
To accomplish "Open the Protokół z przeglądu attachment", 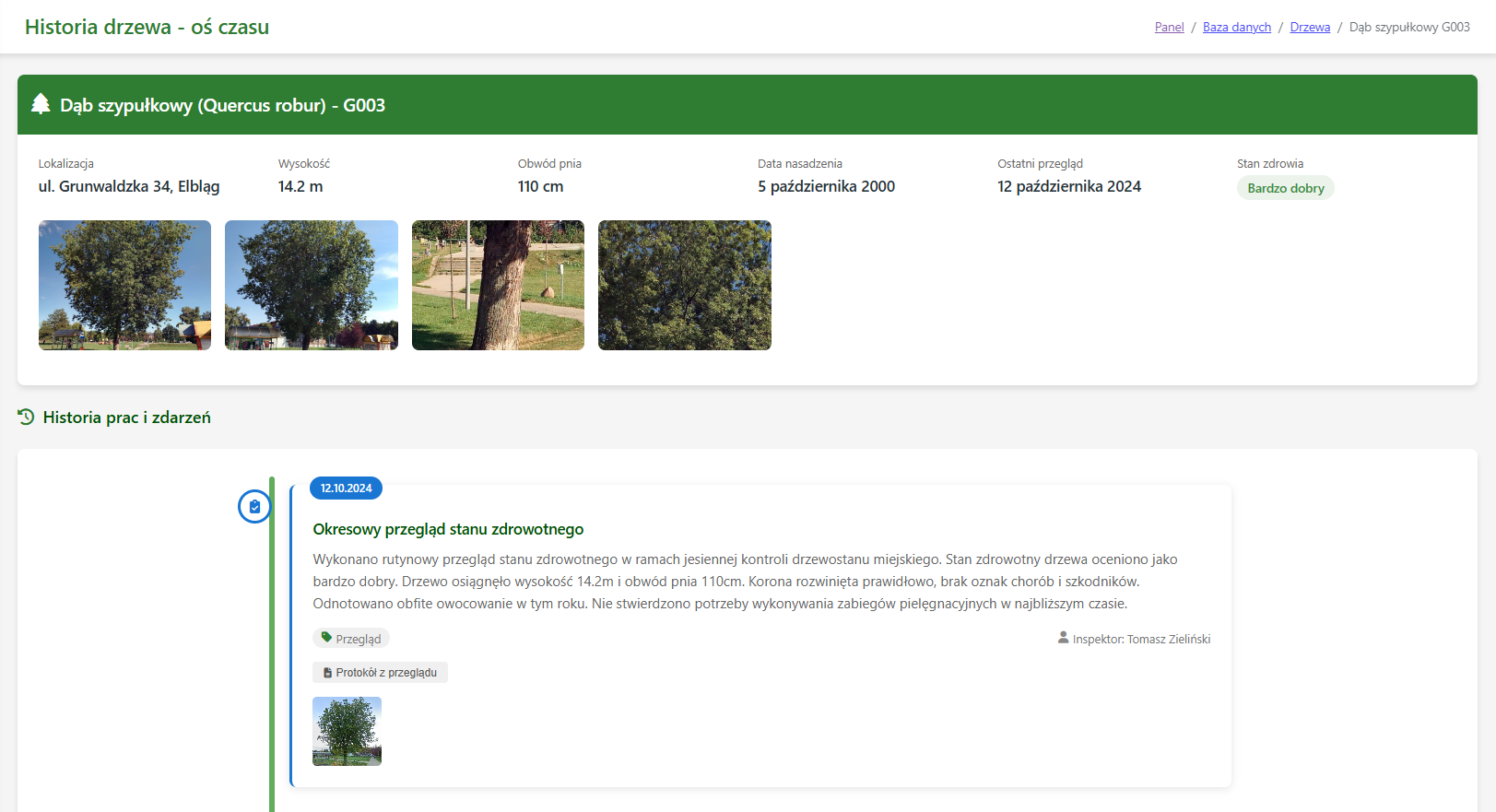I will 380,673.
